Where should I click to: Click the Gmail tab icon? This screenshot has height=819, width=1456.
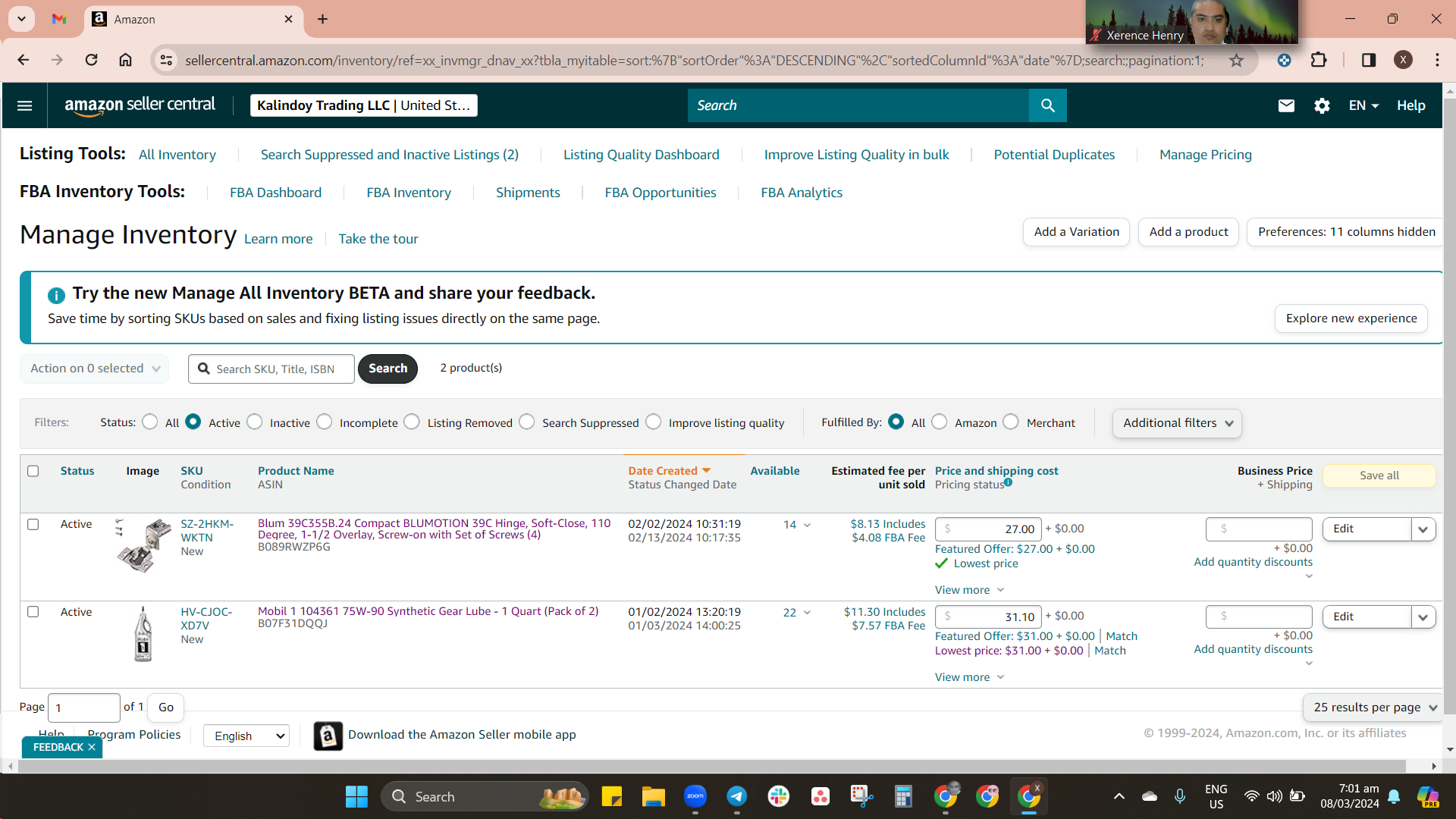click(59, 19)
